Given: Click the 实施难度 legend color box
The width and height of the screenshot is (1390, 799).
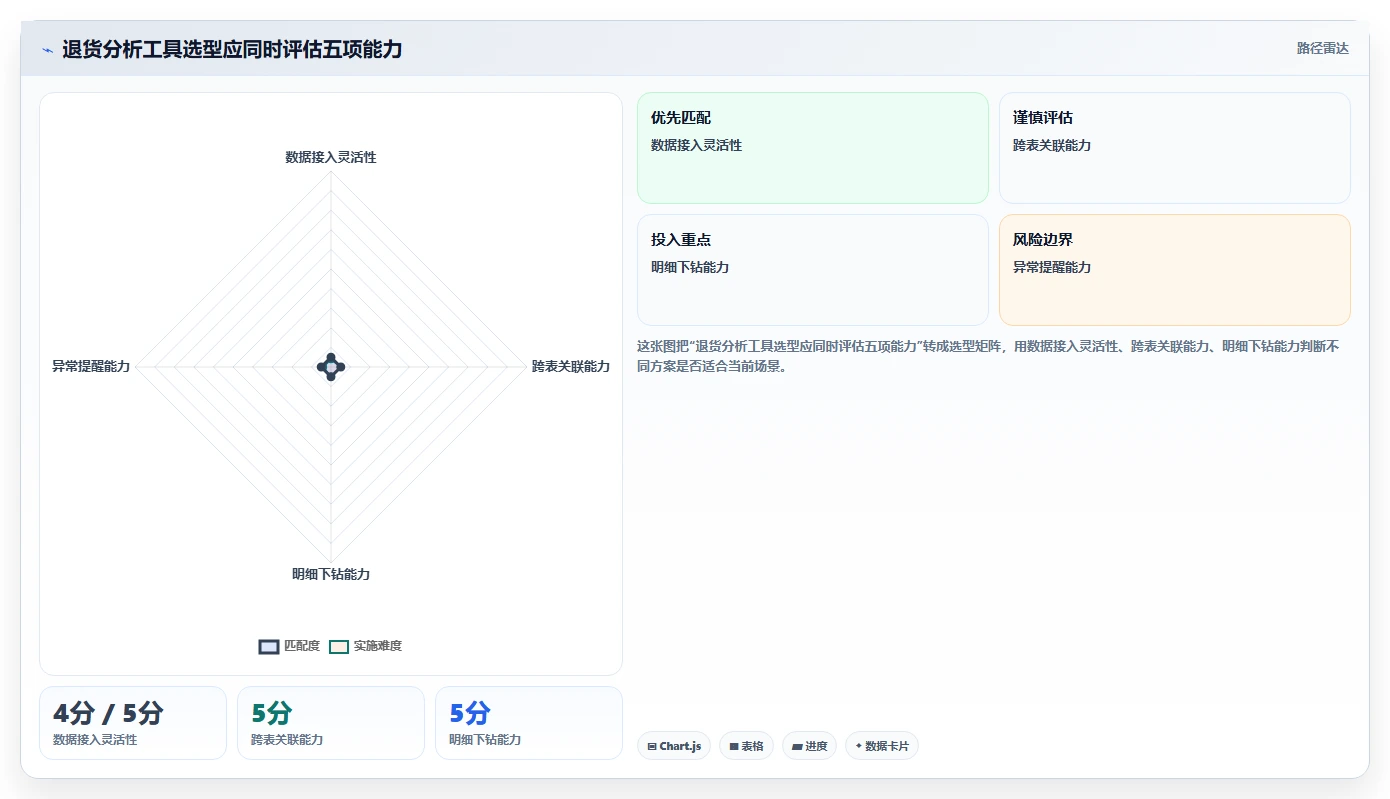Looking at the screenshot, I should coord(339,646).
